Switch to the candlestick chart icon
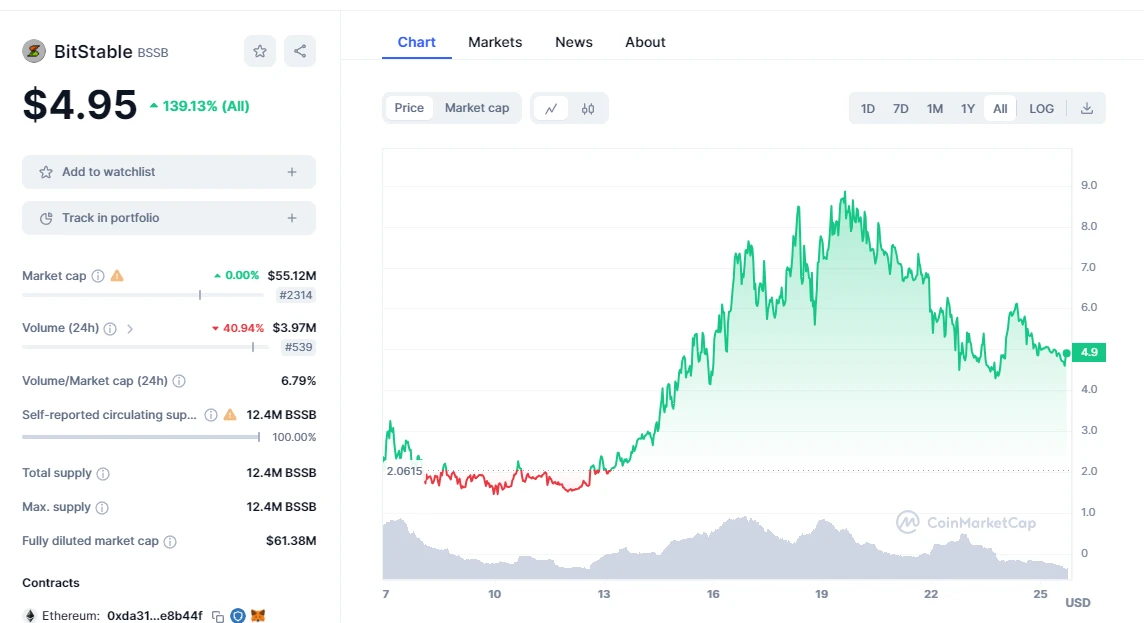The height and width of the screenshot is (623, 1144). [x=589, y=108]
